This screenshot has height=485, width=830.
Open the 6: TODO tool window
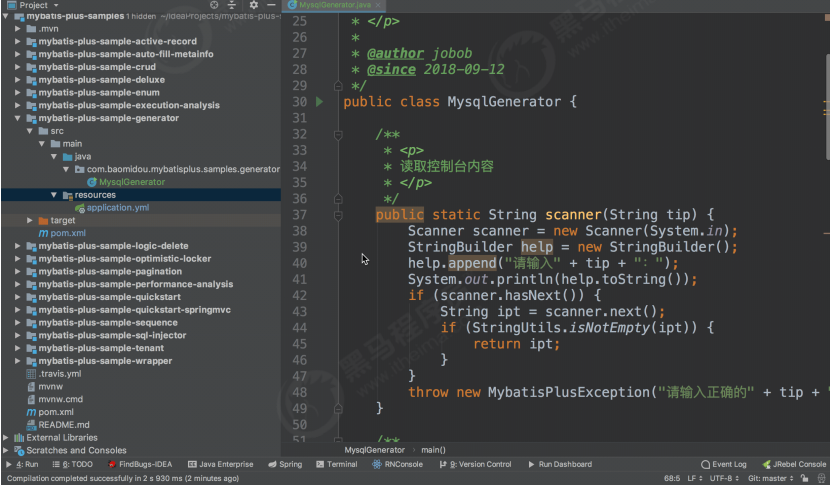coord(73,464)
